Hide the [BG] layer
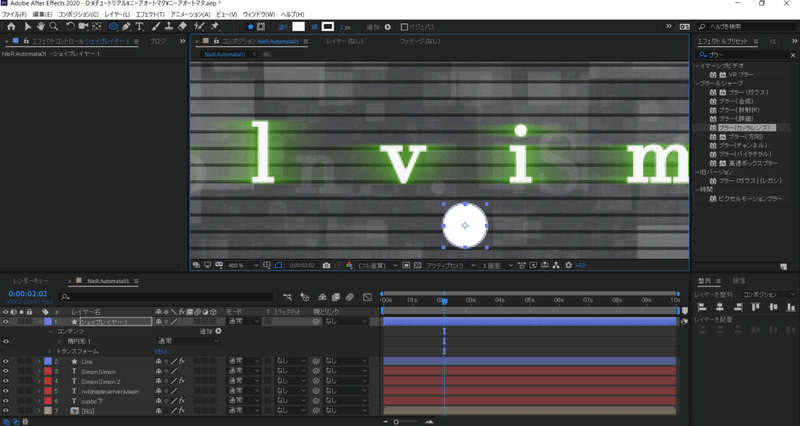800x426 pixels. [x=6, y=411]
